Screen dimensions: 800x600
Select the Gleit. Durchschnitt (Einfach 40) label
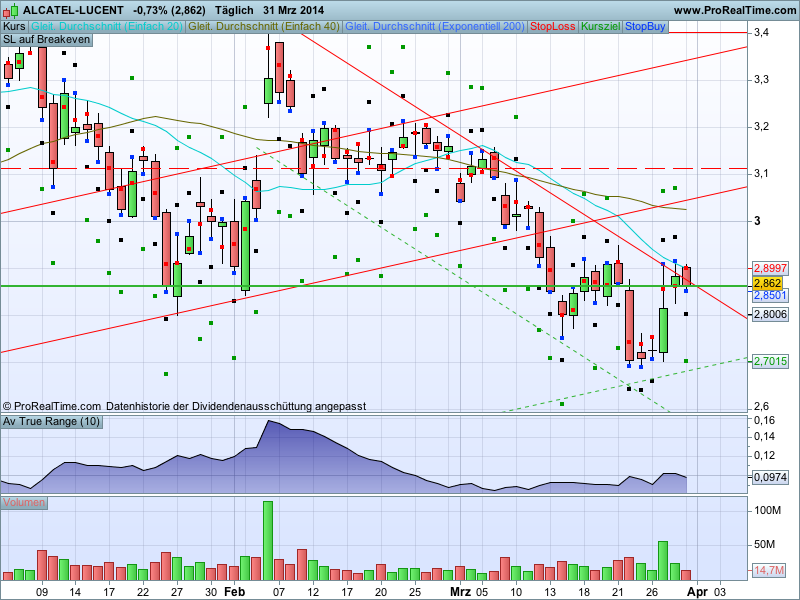(264, 27)
